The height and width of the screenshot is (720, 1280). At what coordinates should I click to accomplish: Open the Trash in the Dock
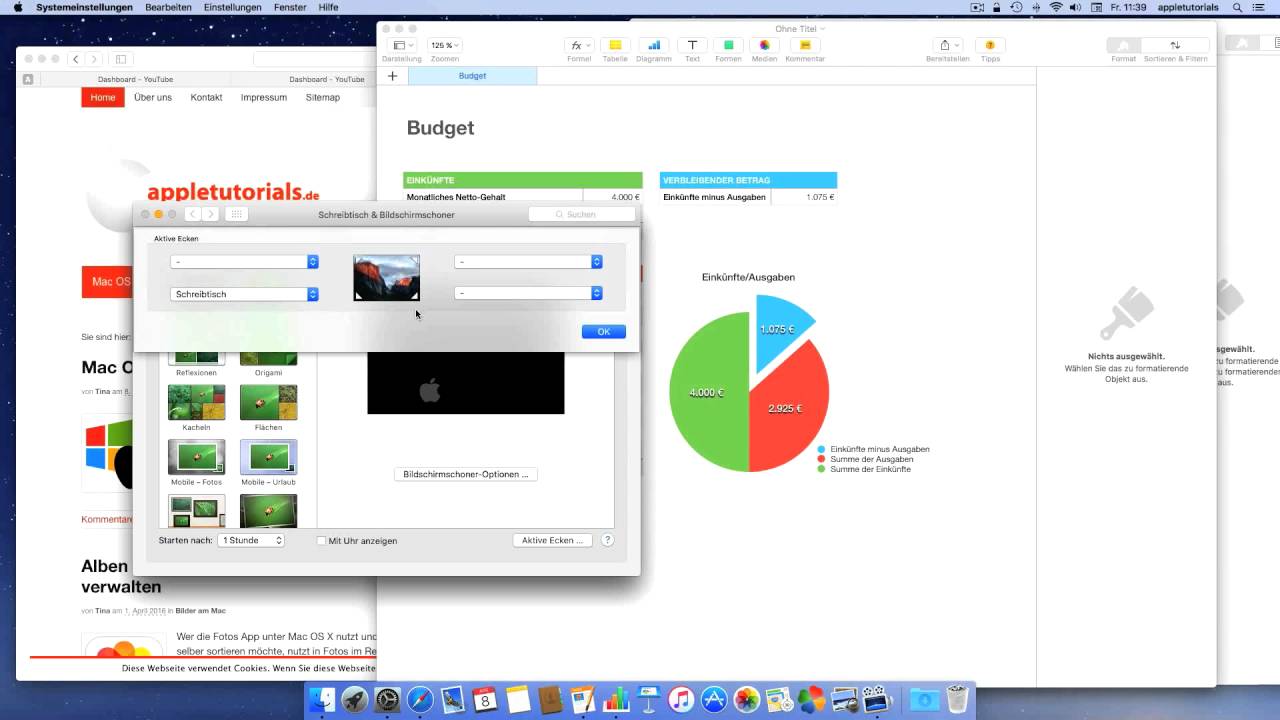(x=957, y=699)
